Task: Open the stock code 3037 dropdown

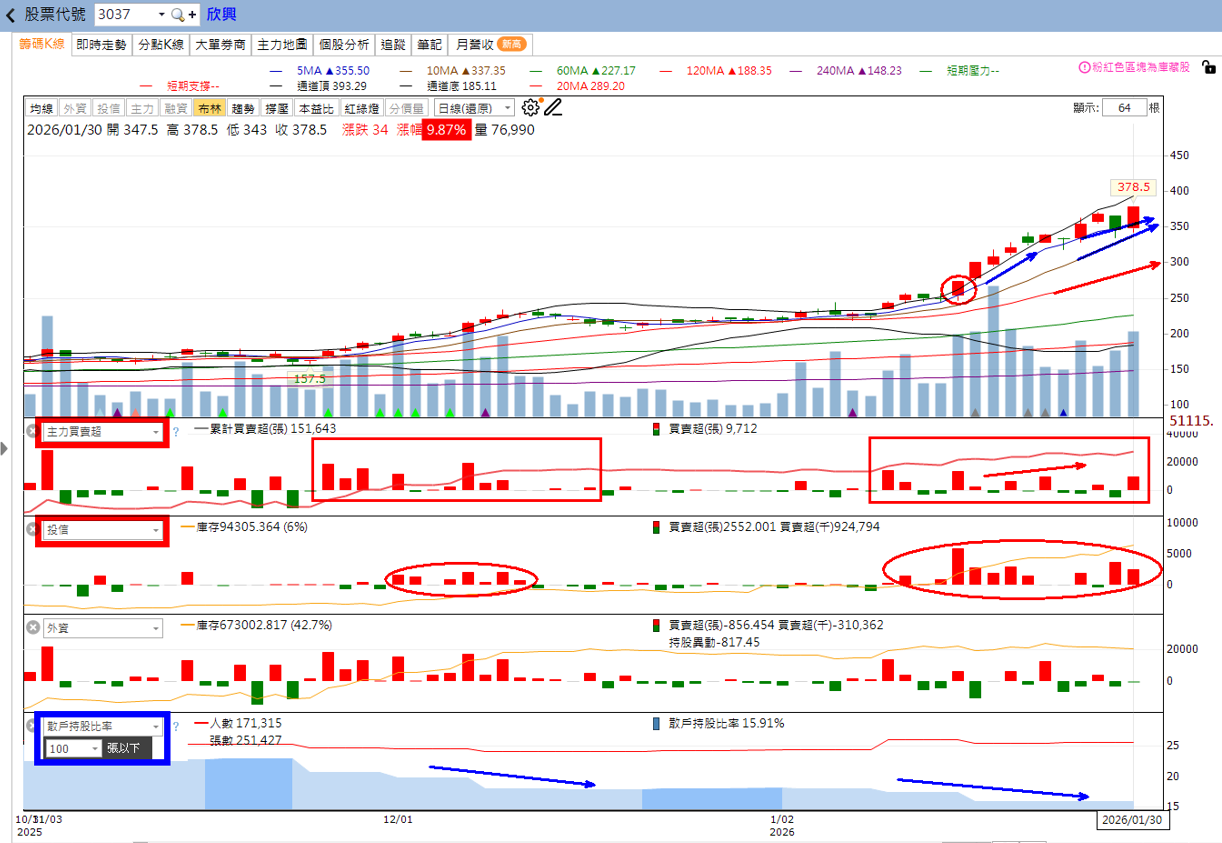Action: pyautogui.click(x=161, y=15)
